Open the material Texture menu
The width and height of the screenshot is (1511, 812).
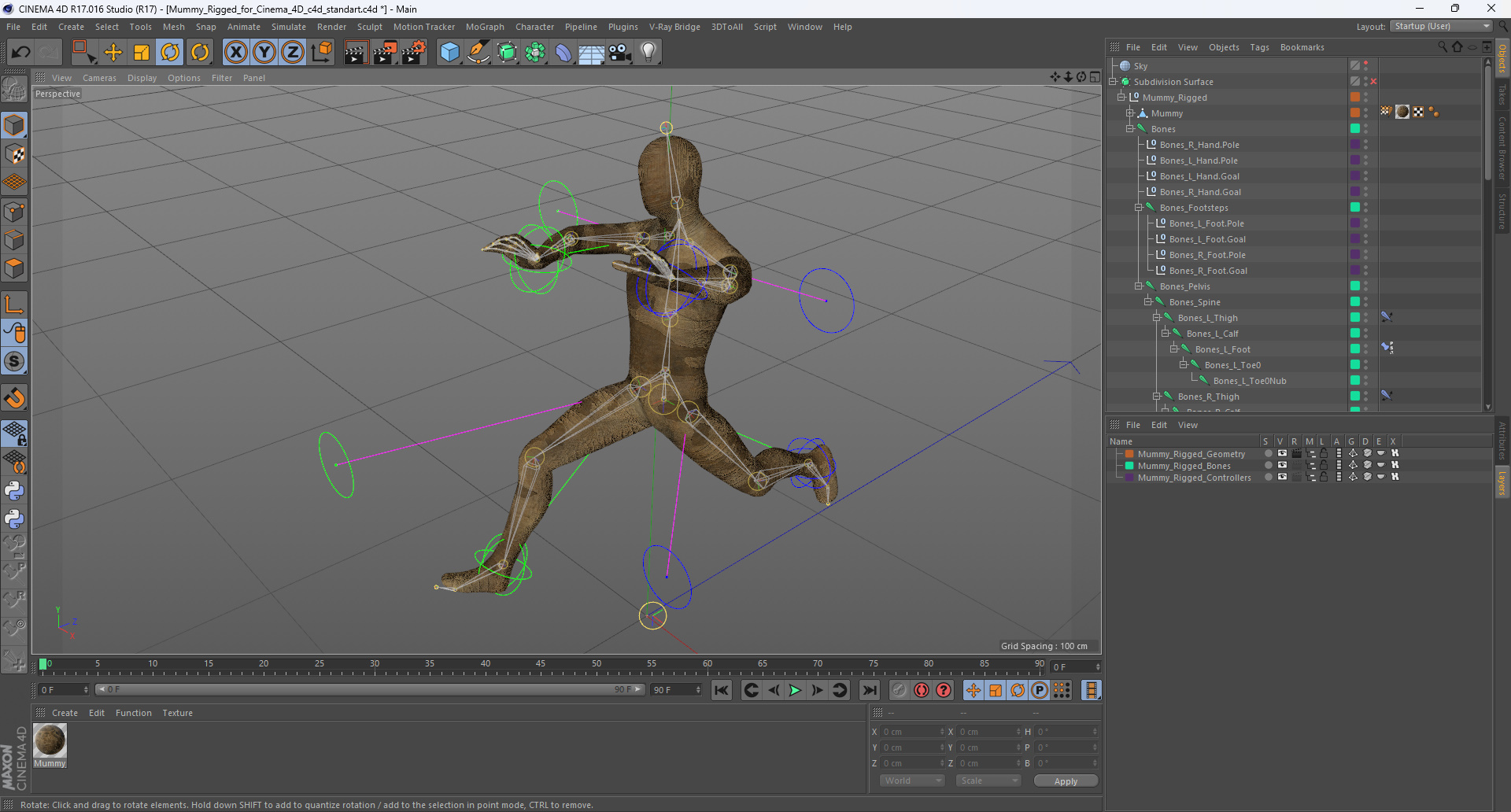click(x=177, y=713)
